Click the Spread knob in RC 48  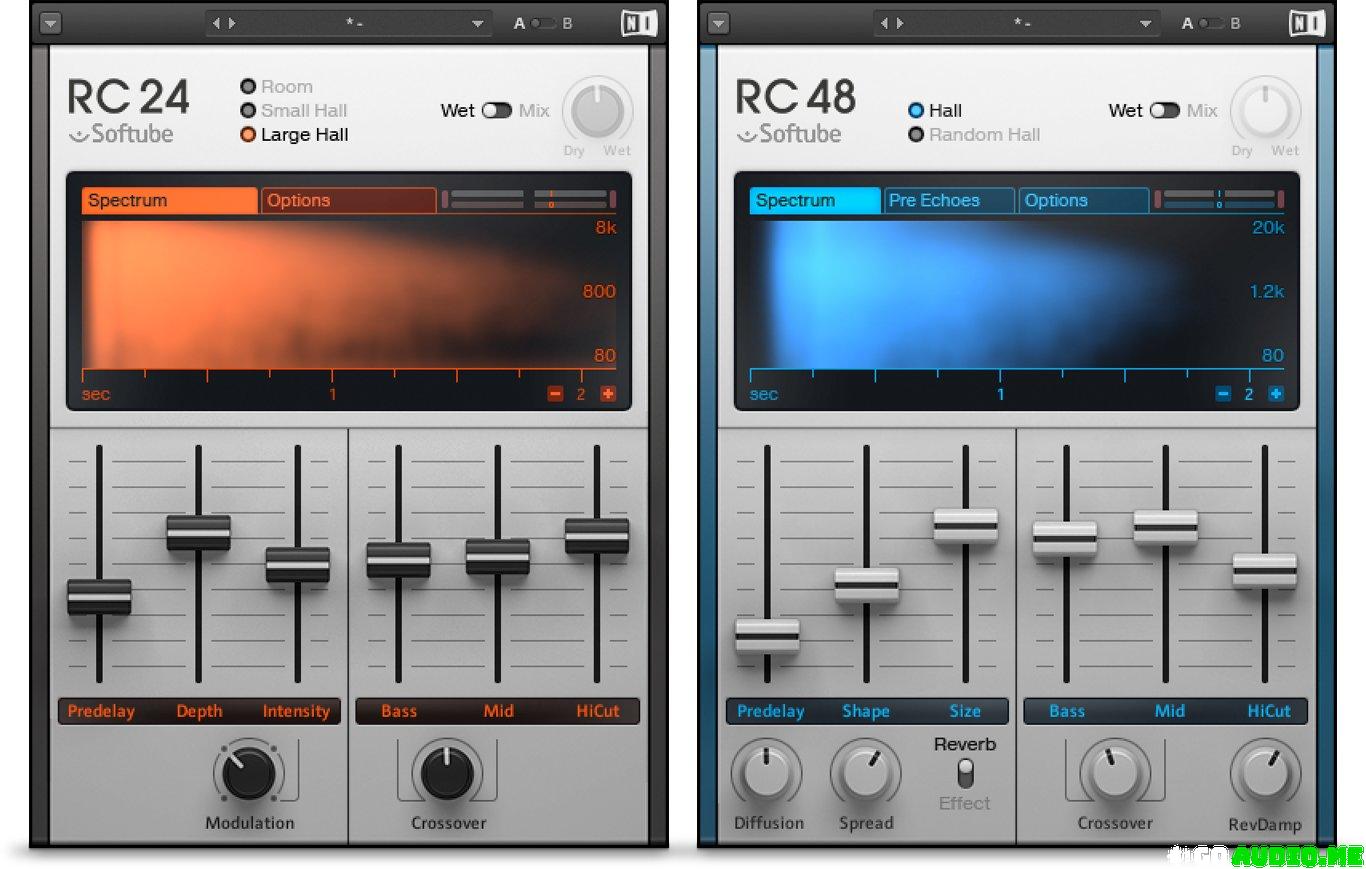point(866,774)
